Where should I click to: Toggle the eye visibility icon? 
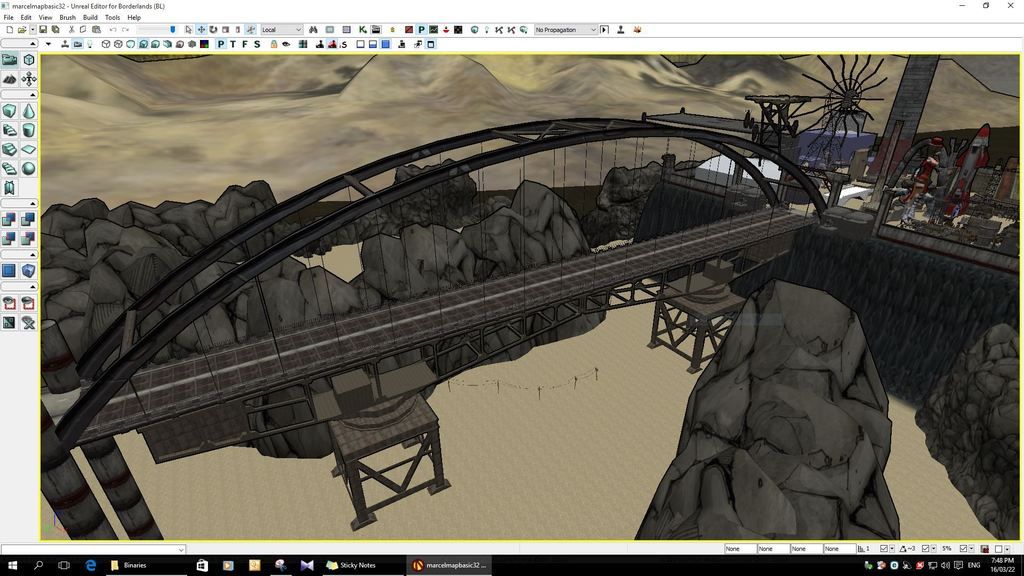(x=286, y=44)
